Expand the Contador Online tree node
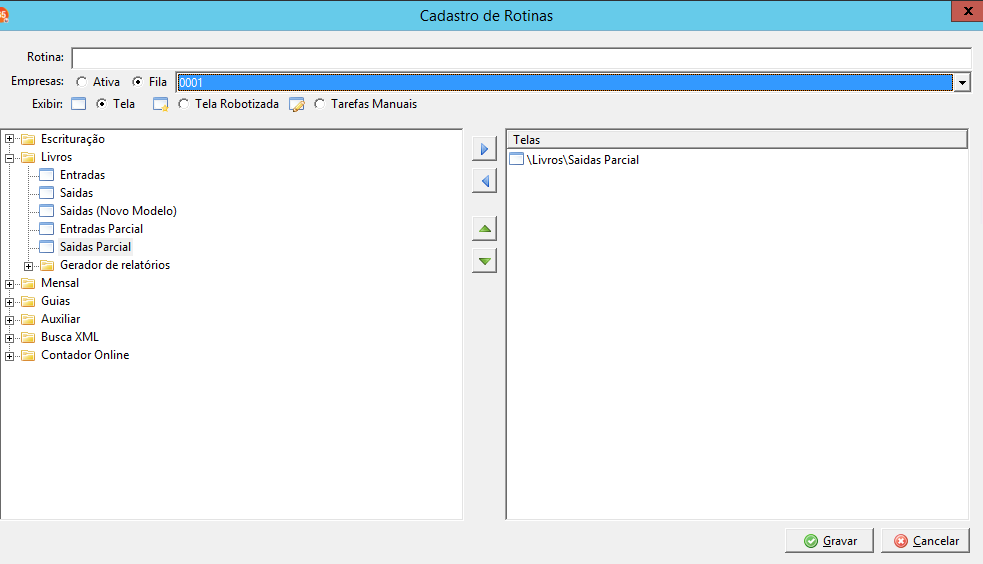Image resolution: width=983 pixels, height=564 pixels. (x=9, y=357)
